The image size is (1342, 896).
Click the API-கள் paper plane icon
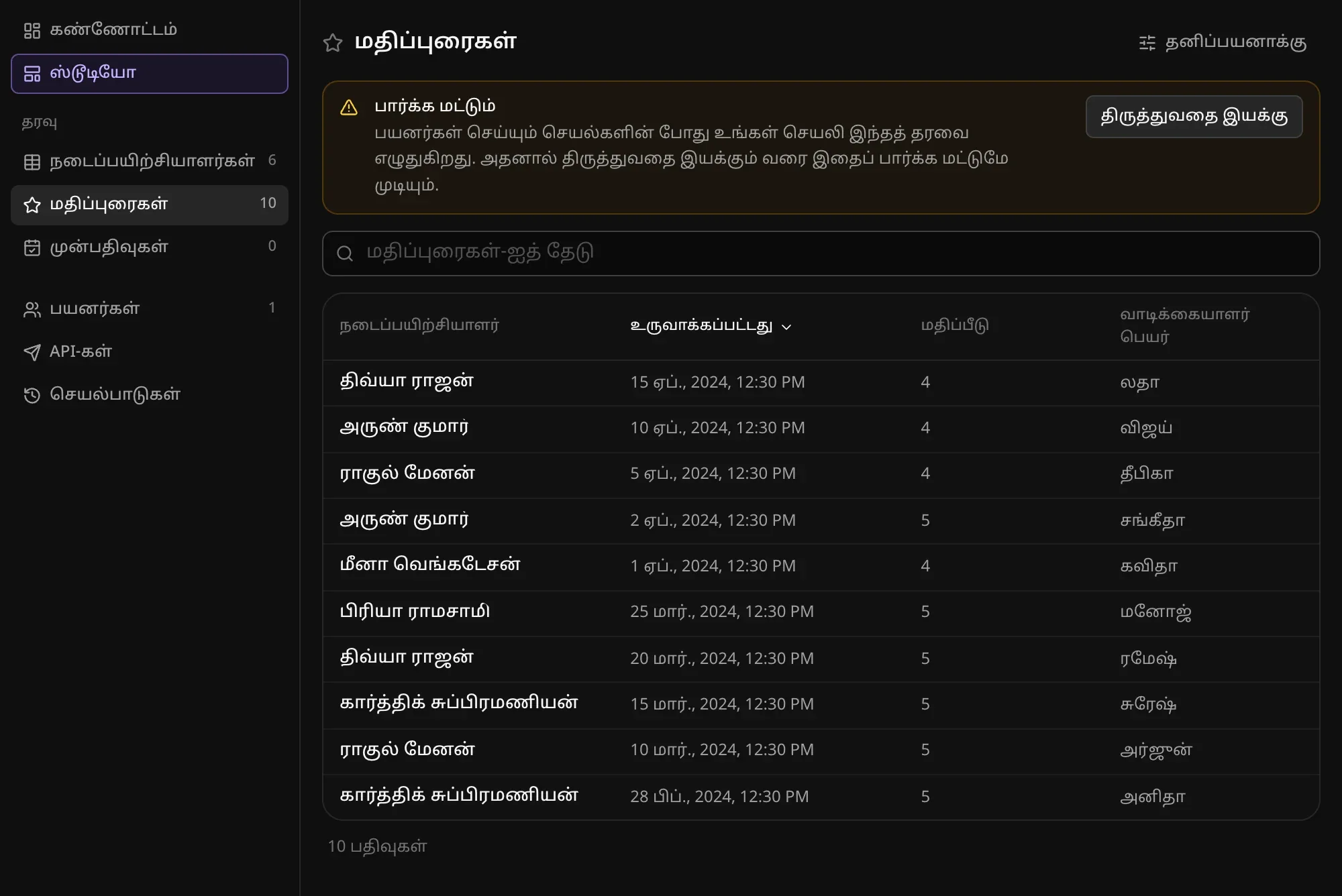32,353
